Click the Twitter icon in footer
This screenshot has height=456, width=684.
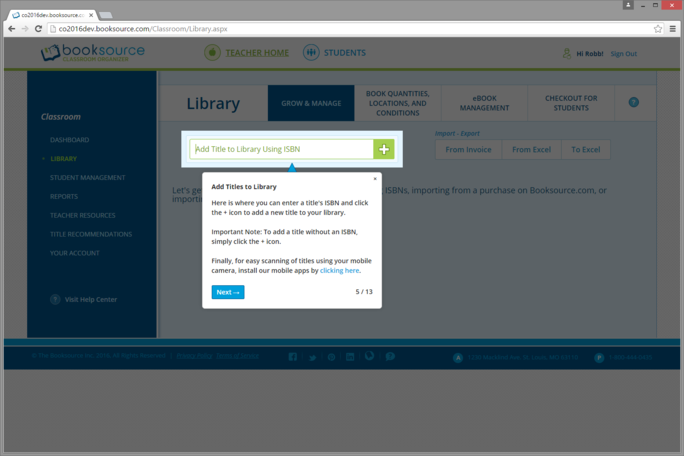coord(312,357)
